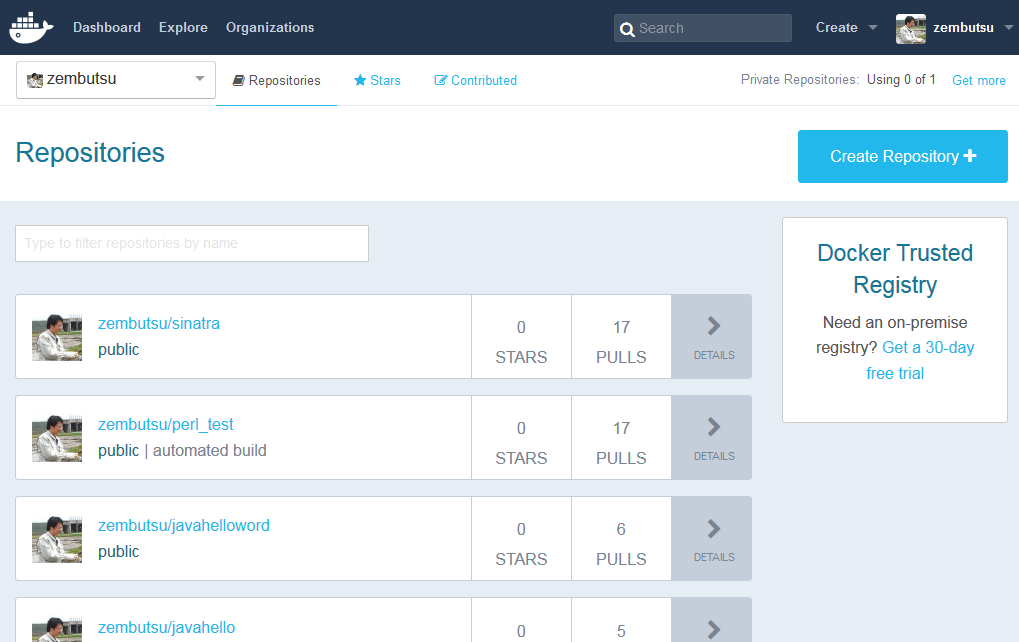Click the edit icon beside Contributed
1019x642 pixels.
(x=441, y=80)
